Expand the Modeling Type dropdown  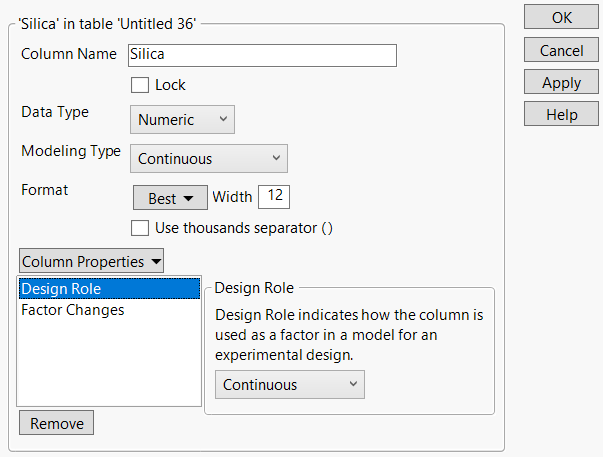[x=209, y=158]
